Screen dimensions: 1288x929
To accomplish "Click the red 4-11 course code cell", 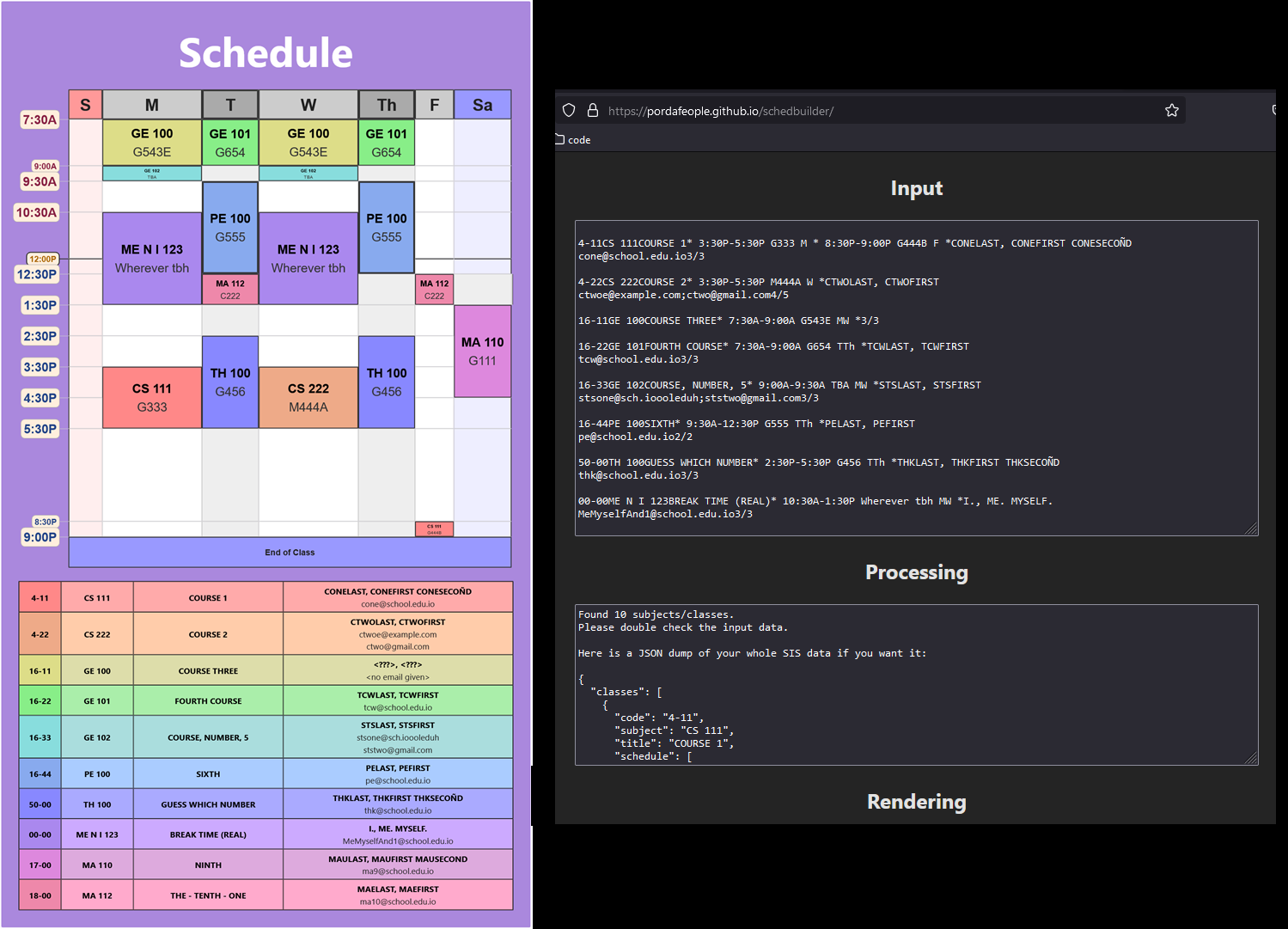I will 40,598.
